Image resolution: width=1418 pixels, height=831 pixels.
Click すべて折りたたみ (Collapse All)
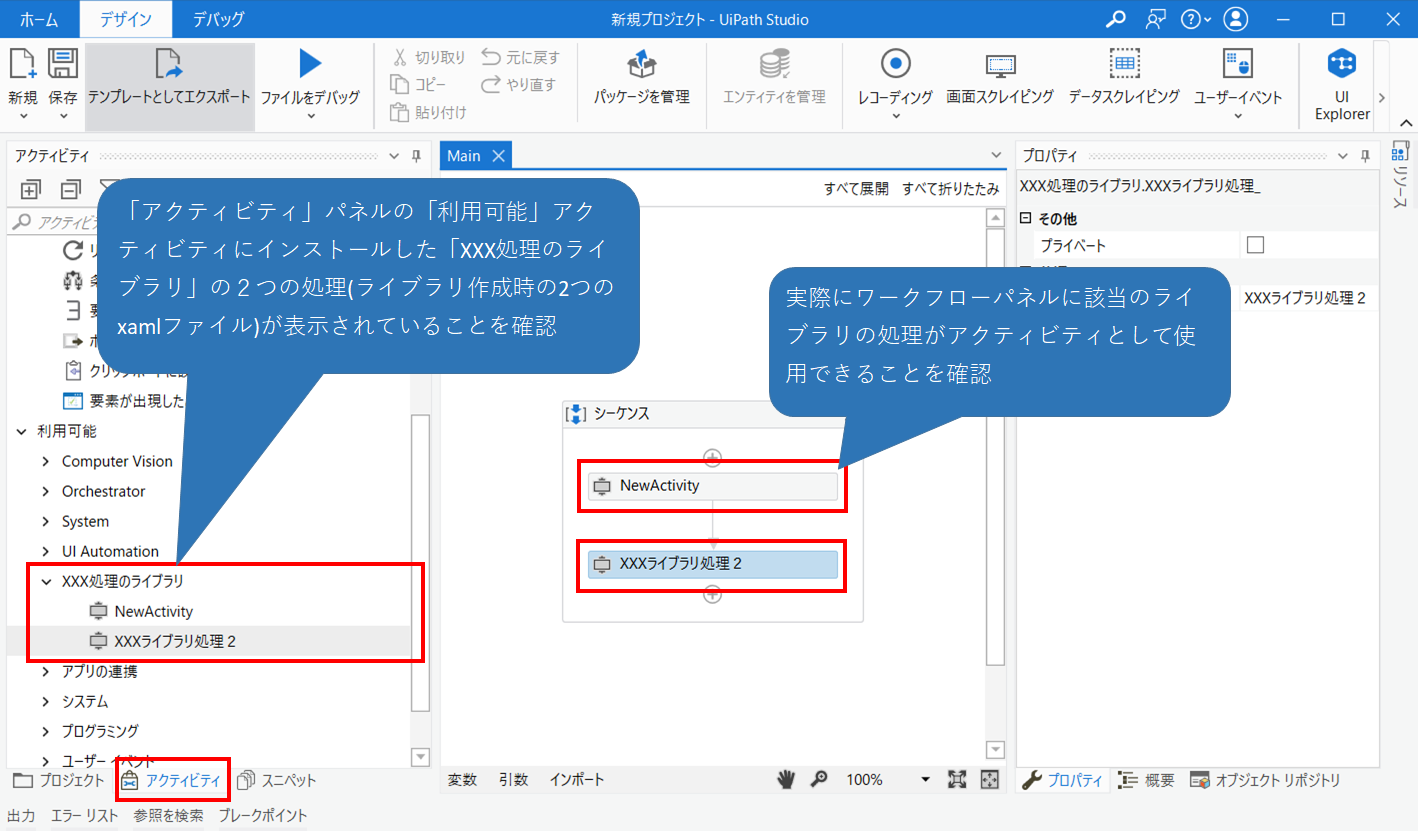coord(950,188)
